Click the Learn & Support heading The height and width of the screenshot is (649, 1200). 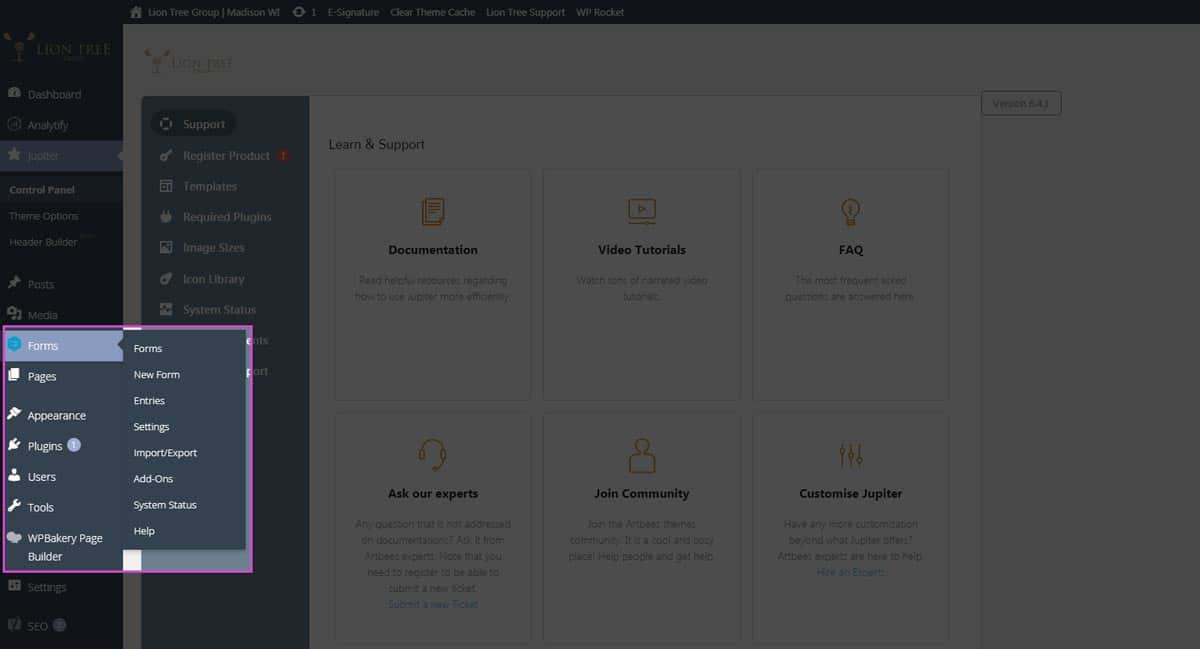click(x=377, y=144)
